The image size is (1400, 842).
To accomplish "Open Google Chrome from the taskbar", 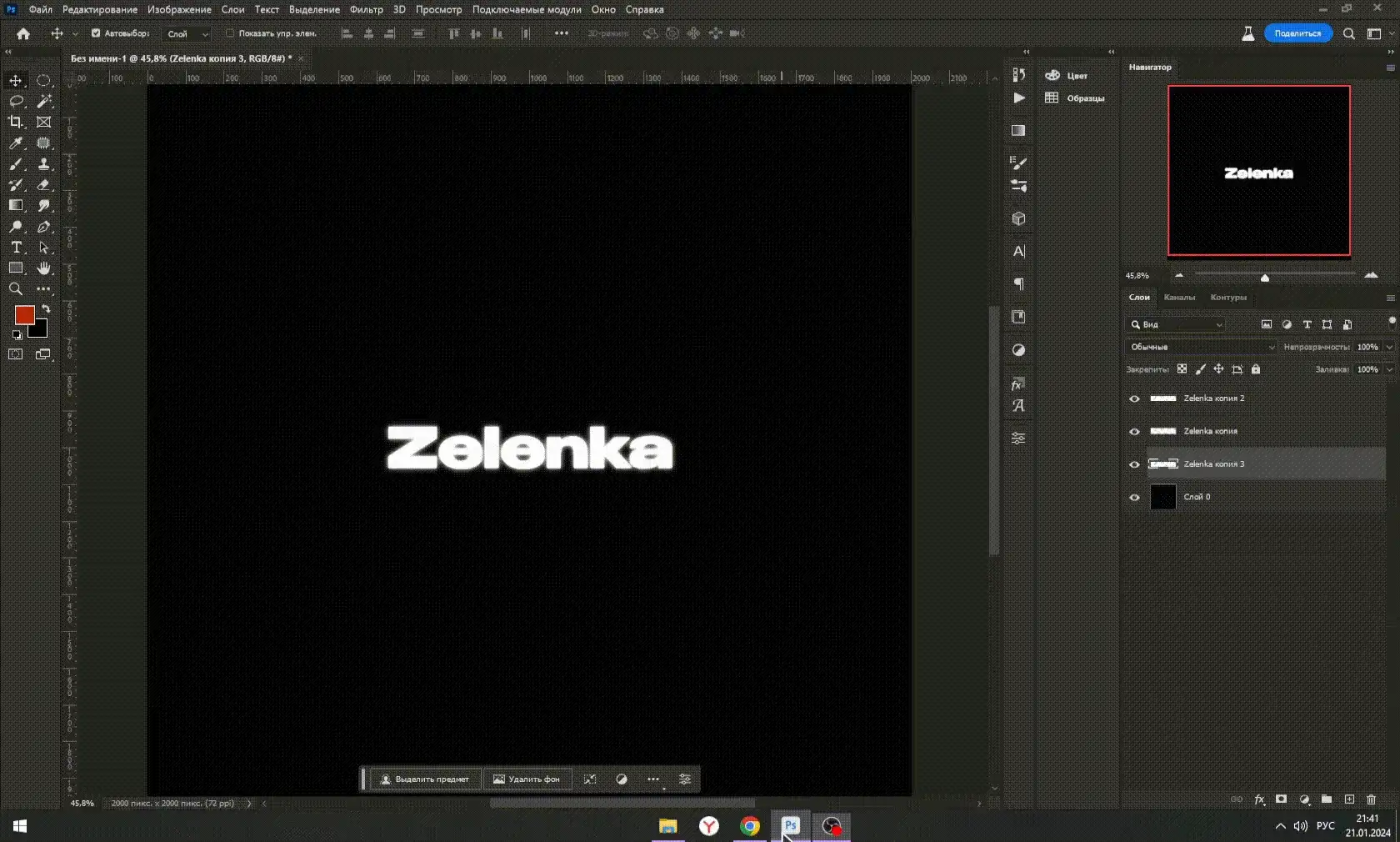I will [750, 826].
